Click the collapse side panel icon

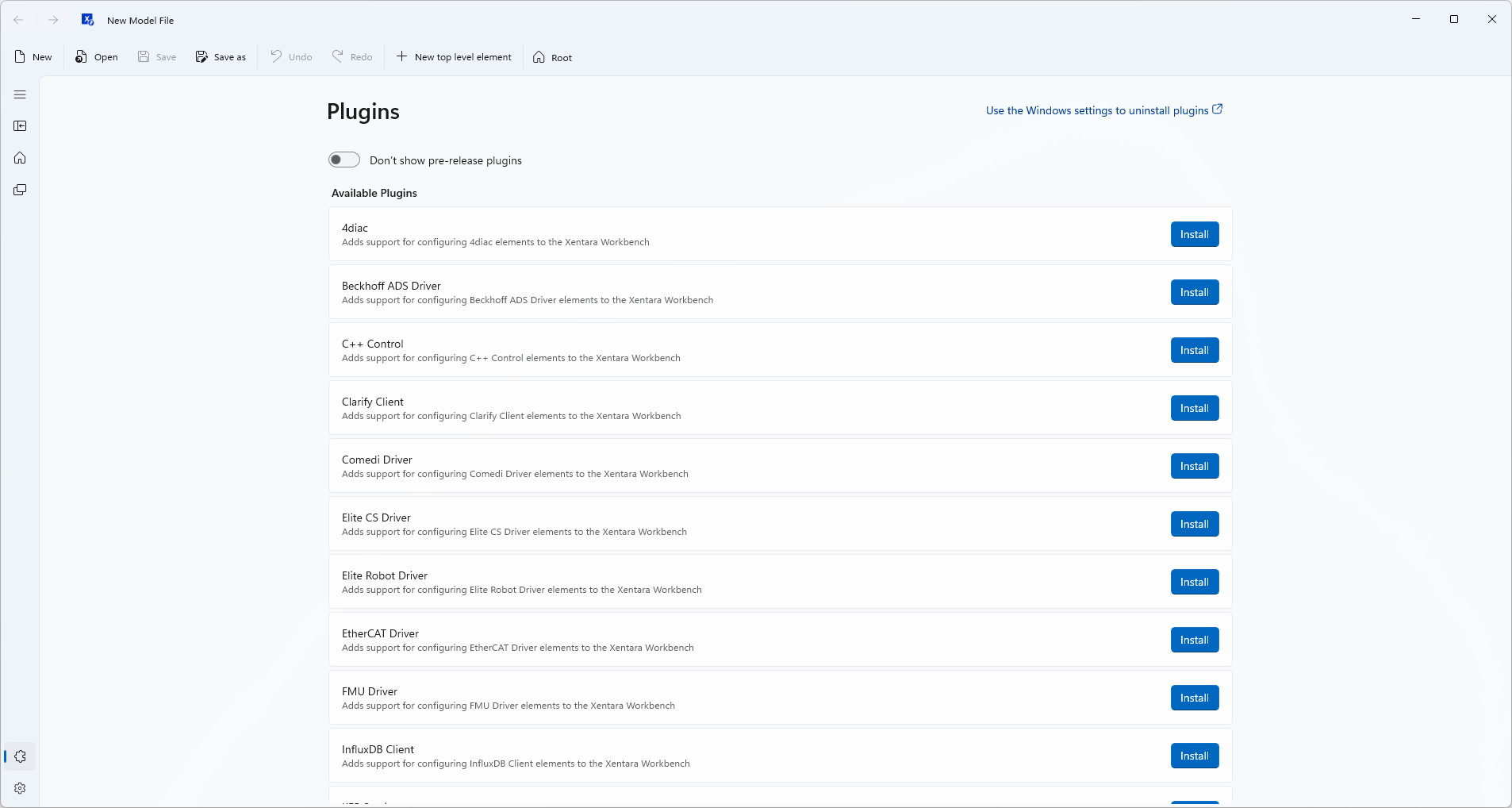click(20, 125)
